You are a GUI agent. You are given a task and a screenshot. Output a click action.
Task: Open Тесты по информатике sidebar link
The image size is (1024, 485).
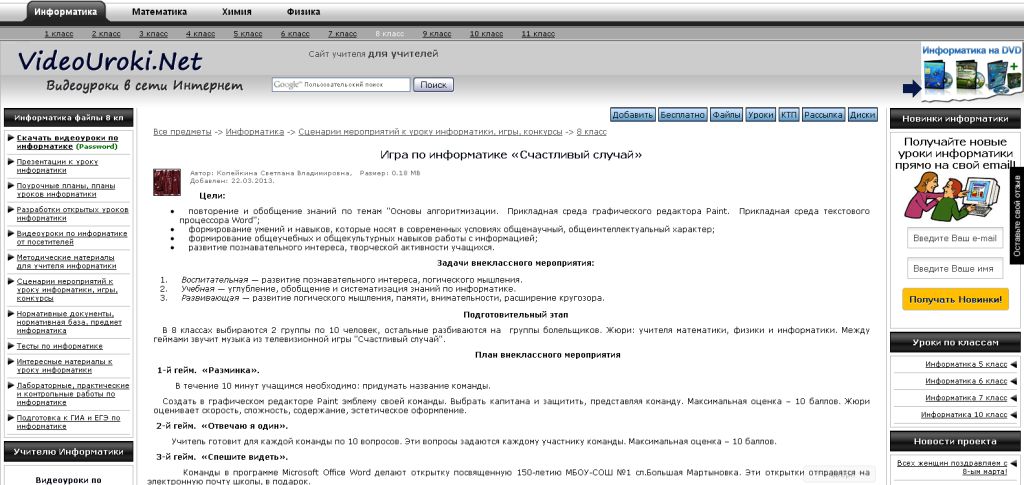[x=59, y=346]
